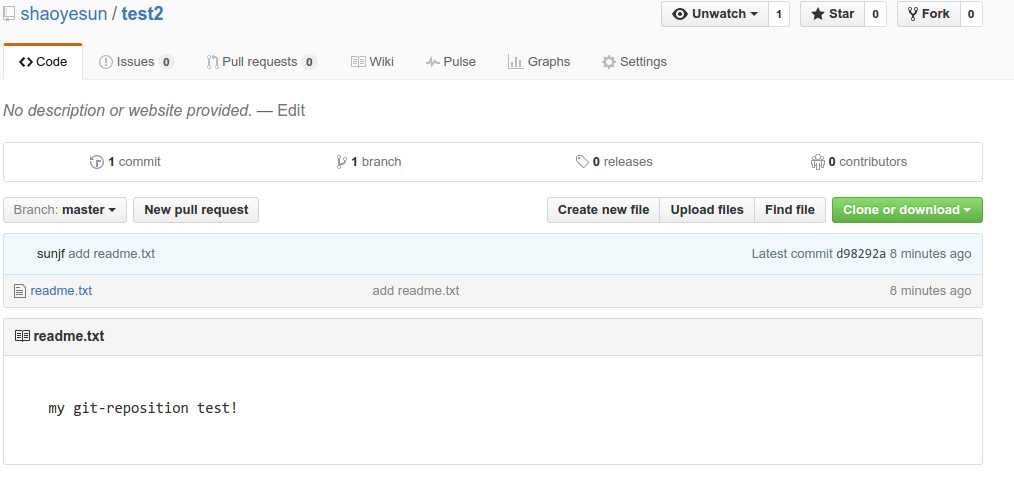1014x483 pixels.
Task: Switch to the Code tab
Action: coord(43,62)
